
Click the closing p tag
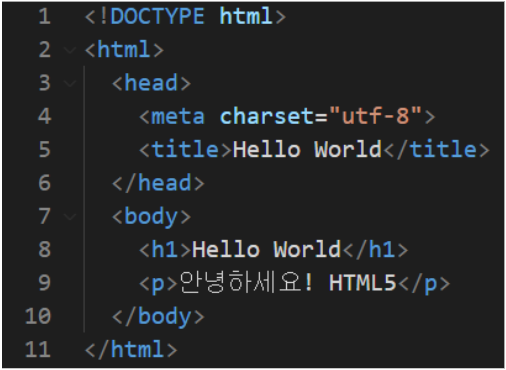tap(424, 284)
